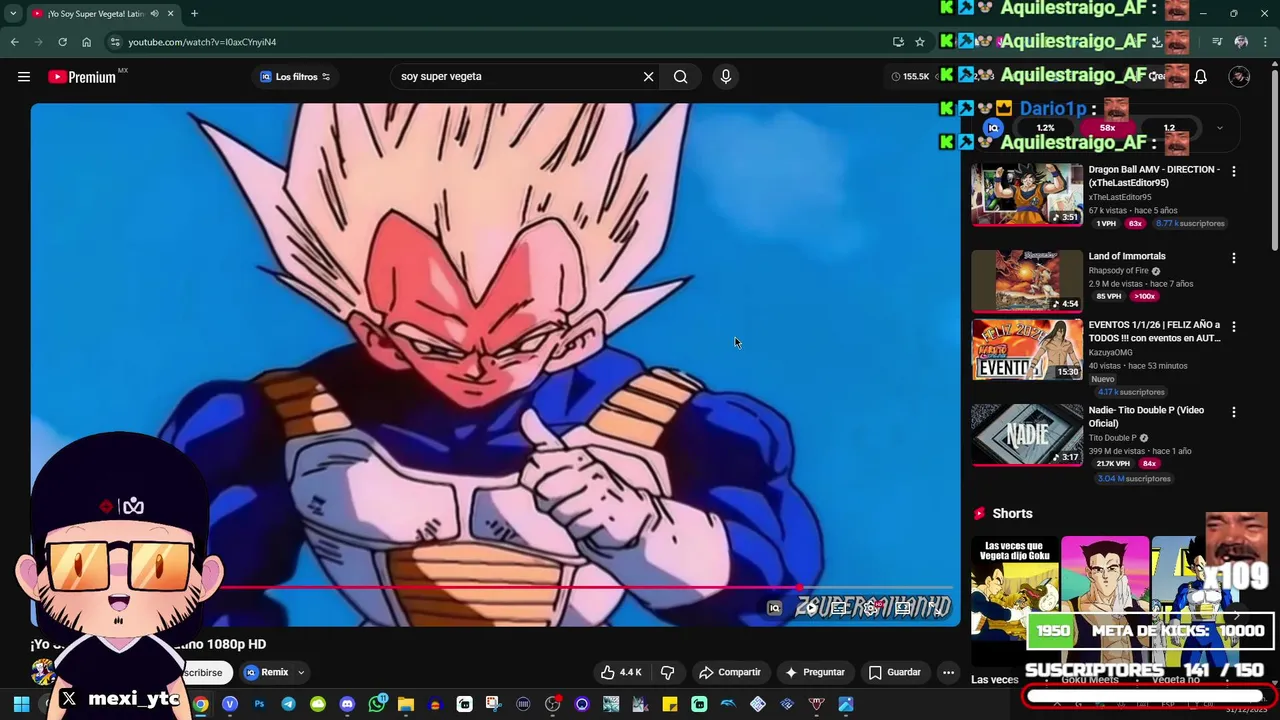Click the vidIQ icon in player controls
The width and height of the screenshot is (1280, 720).
774,608
